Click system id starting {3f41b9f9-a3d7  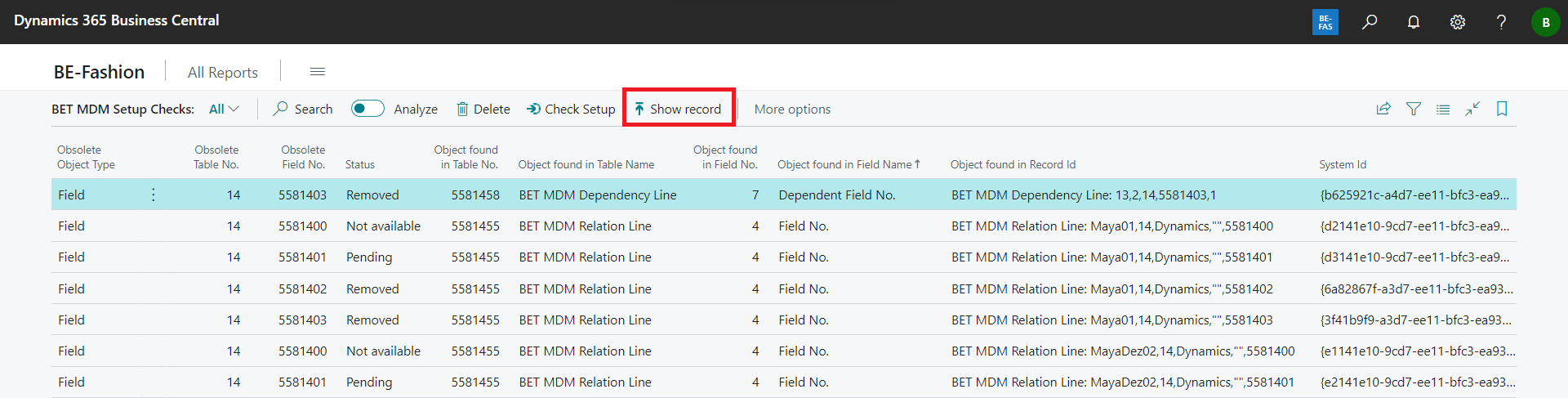pyautogui.click(x=1416, y=320)
